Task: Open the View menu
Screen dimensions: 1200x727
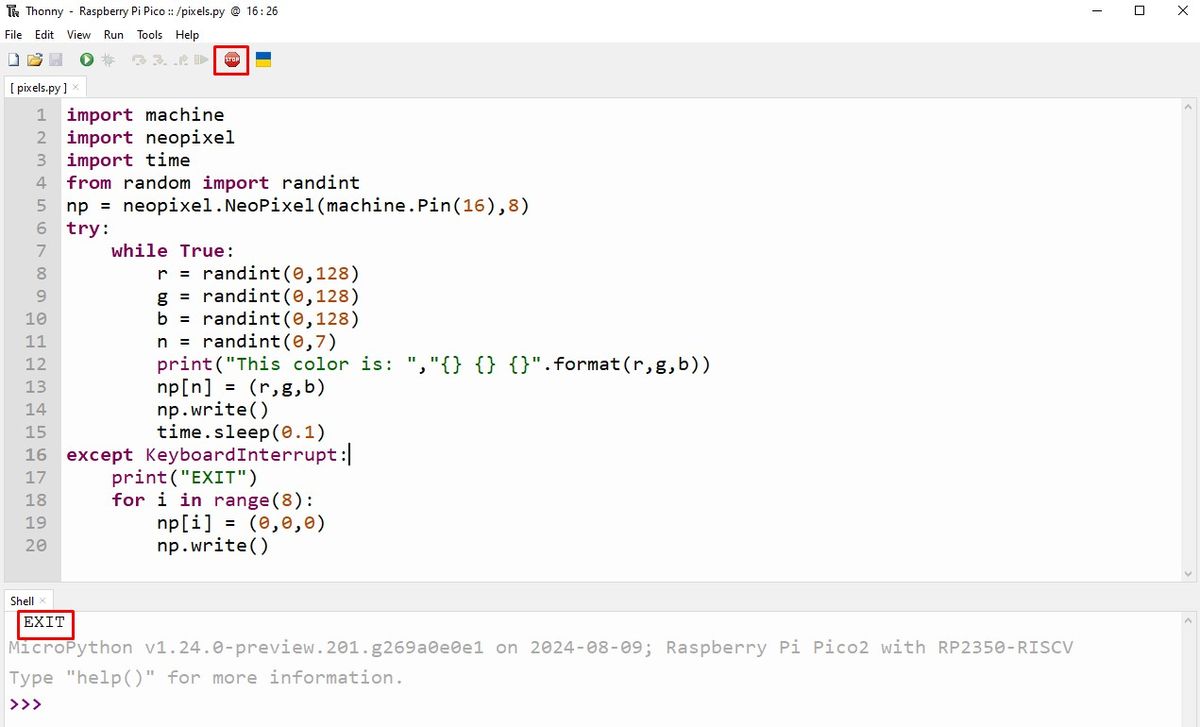Action: pyautogui.click(x=78, y=34)
